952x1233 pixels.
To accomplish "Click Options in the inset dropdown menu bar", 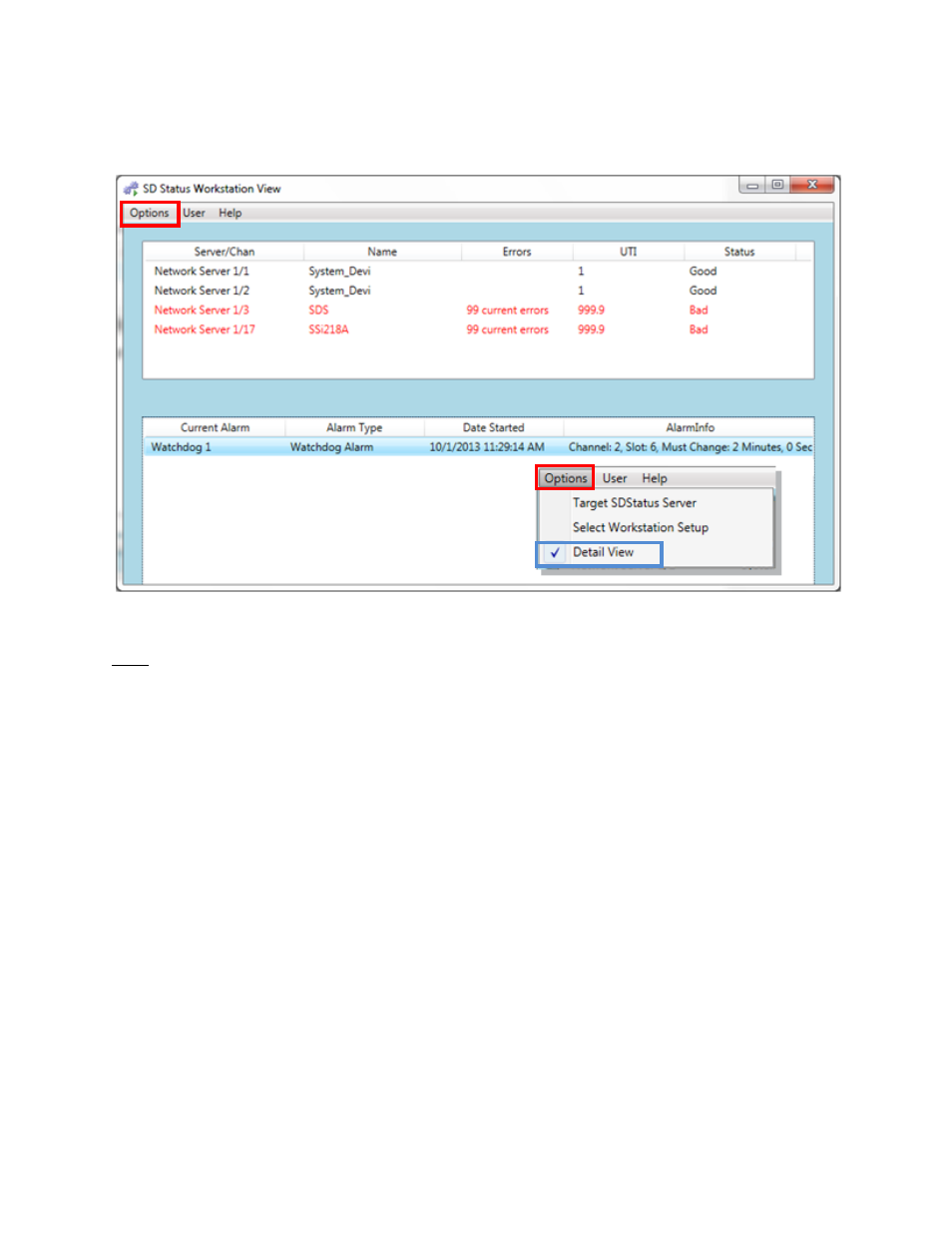I will pyautogui.click(x=566, y=479).
